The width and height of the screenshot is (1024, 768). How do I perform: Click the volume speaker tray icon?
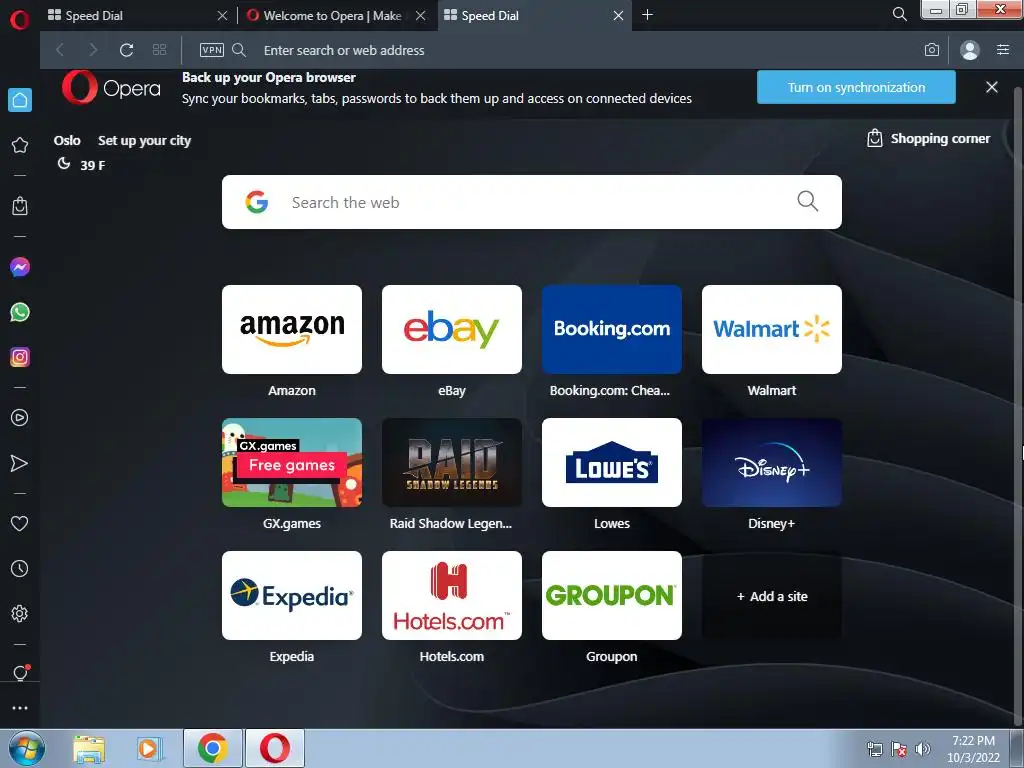(x=922, y=749)
